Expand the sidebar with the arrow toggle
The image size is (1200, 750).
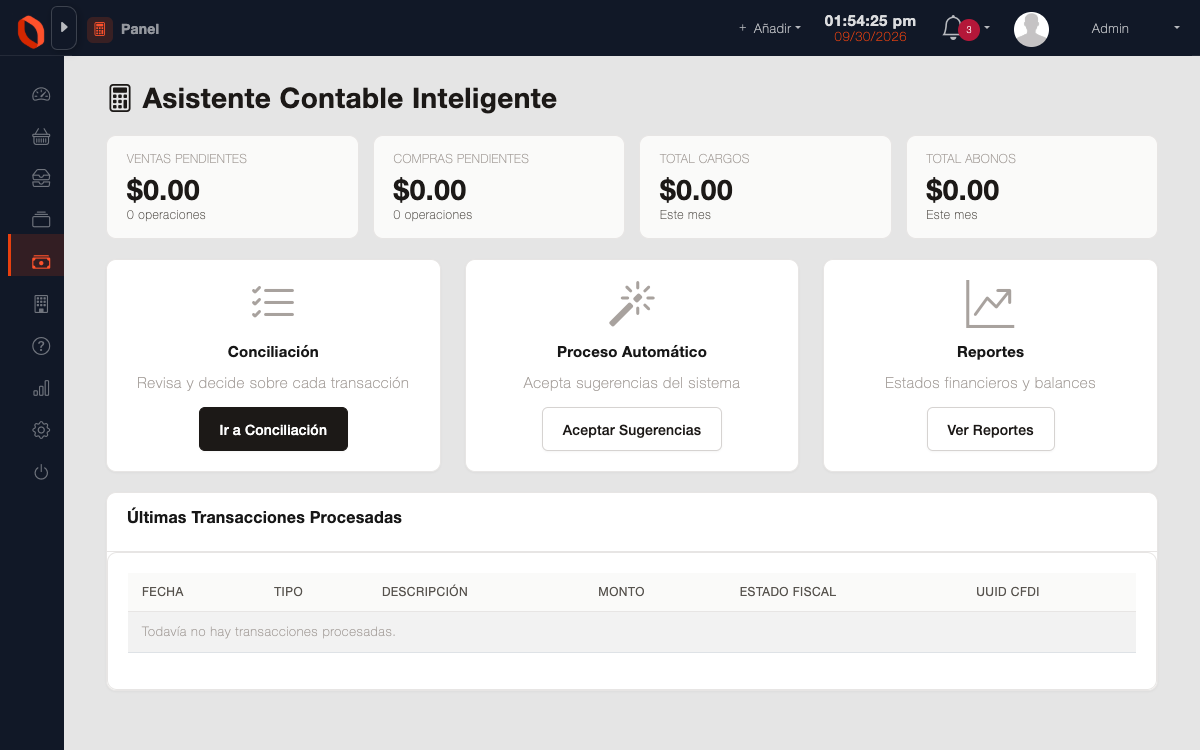point(63,28)
